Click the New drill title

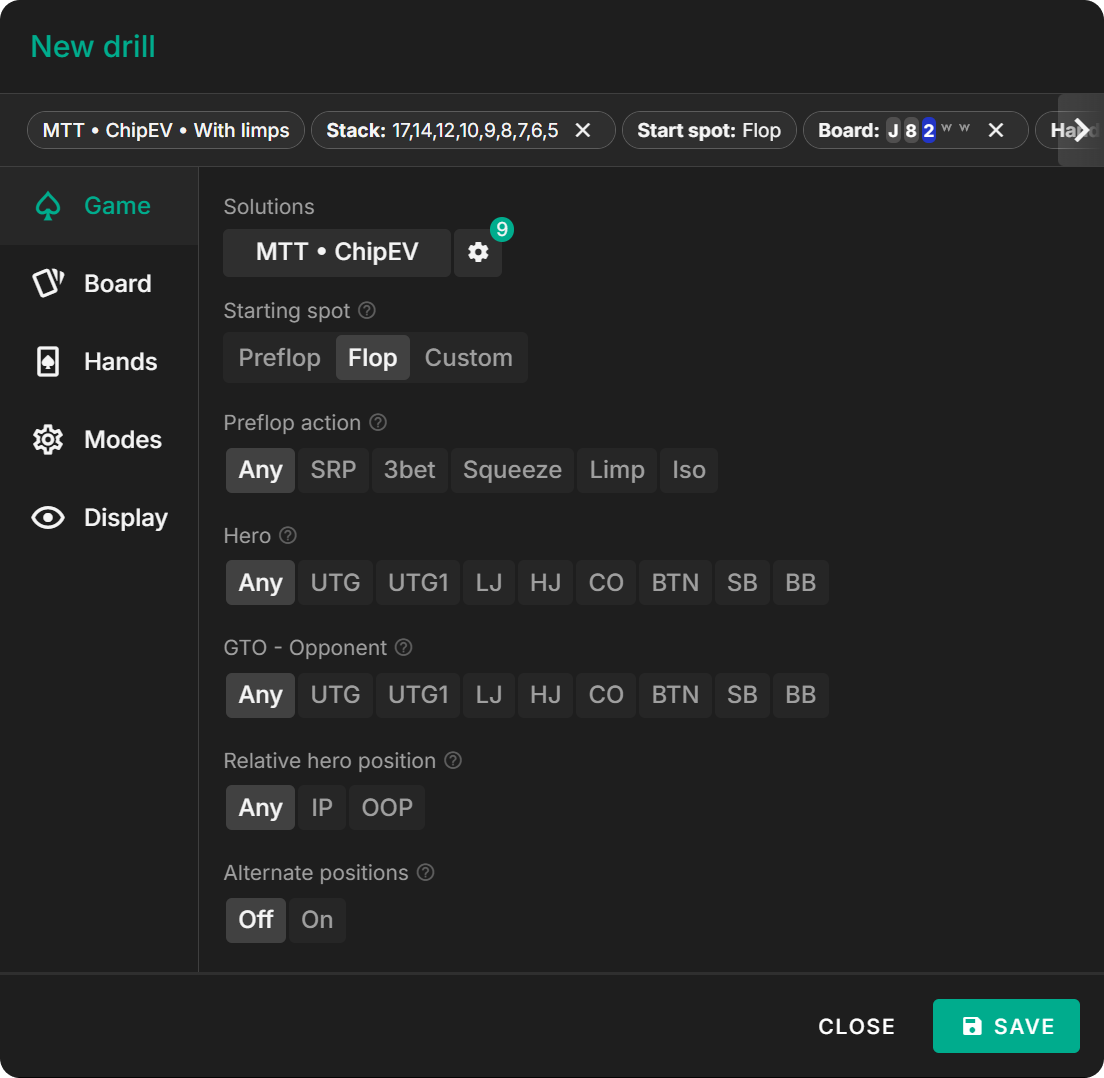click(93, 46)
